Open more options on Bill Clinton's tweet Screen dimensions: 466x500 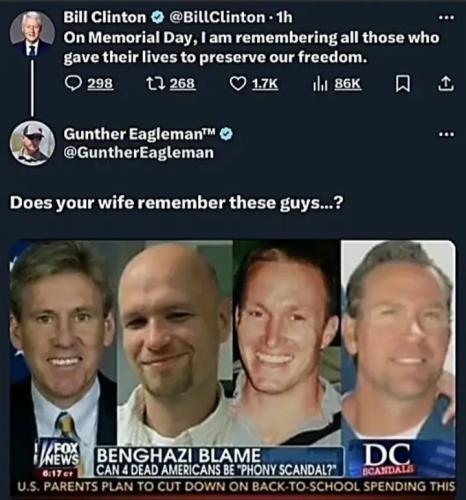(x=446, y=18)
